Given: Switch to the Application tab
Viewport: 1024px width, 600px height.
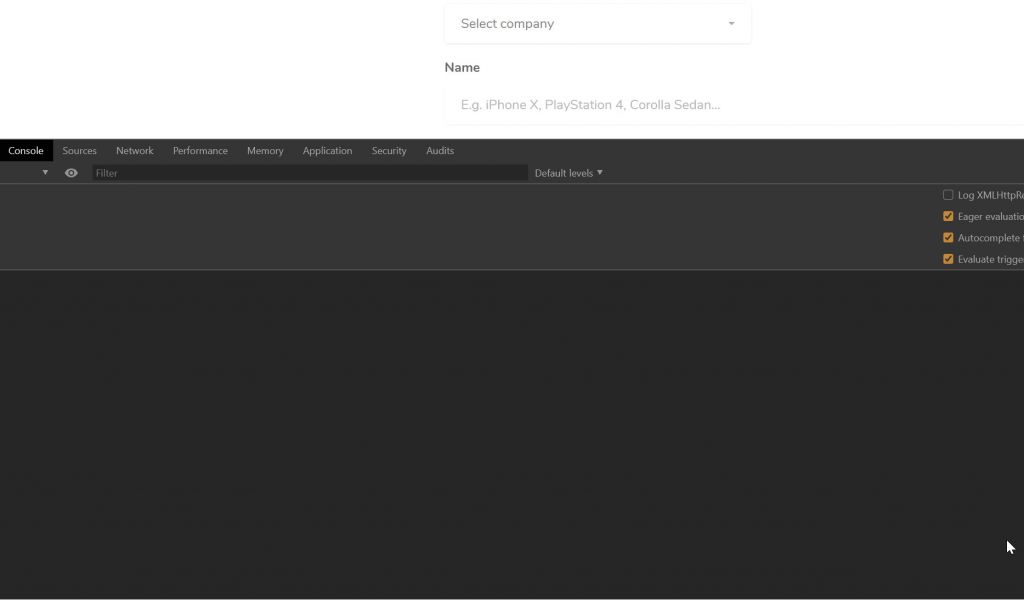Looking at the screenshot, I should click(327, 150).
